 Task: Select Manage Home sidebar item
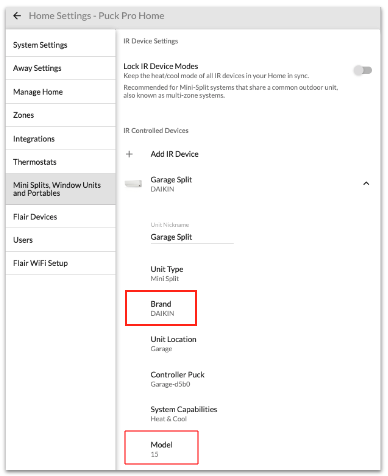[x=61, y=92]
